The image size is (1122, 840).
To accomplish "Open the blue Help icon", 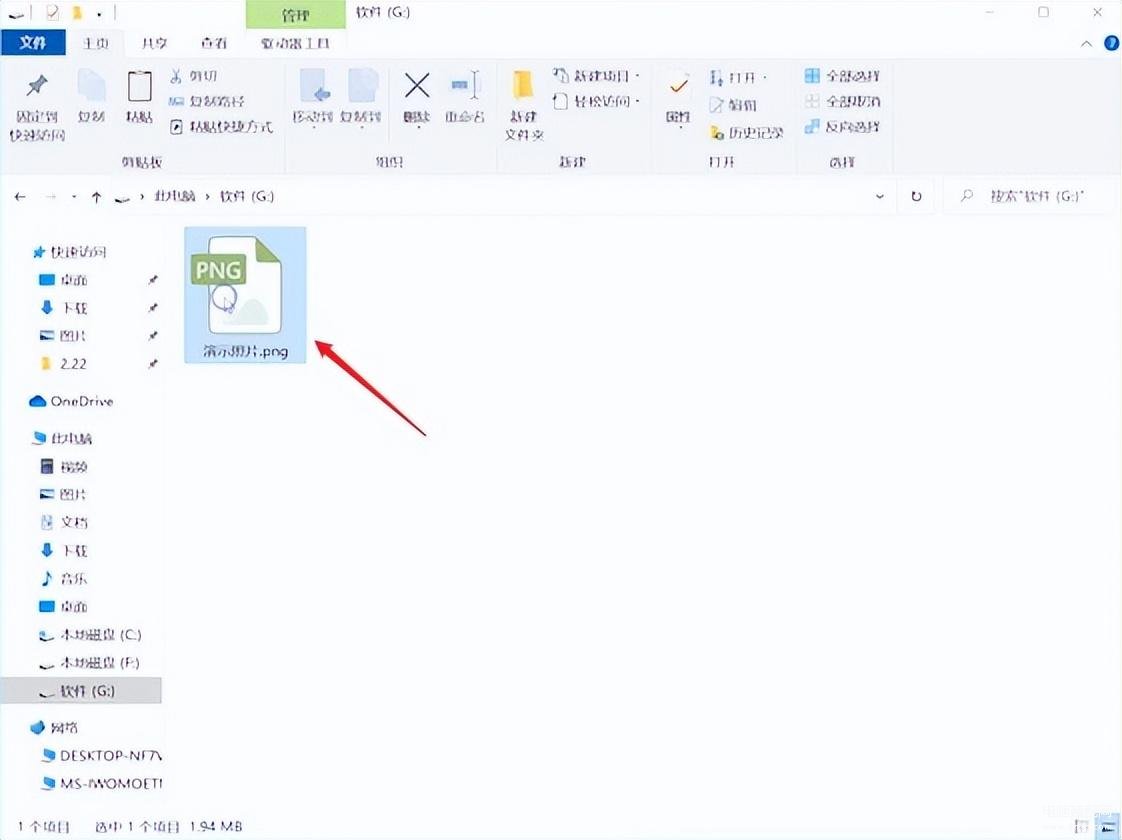I will pos(1112,44).
